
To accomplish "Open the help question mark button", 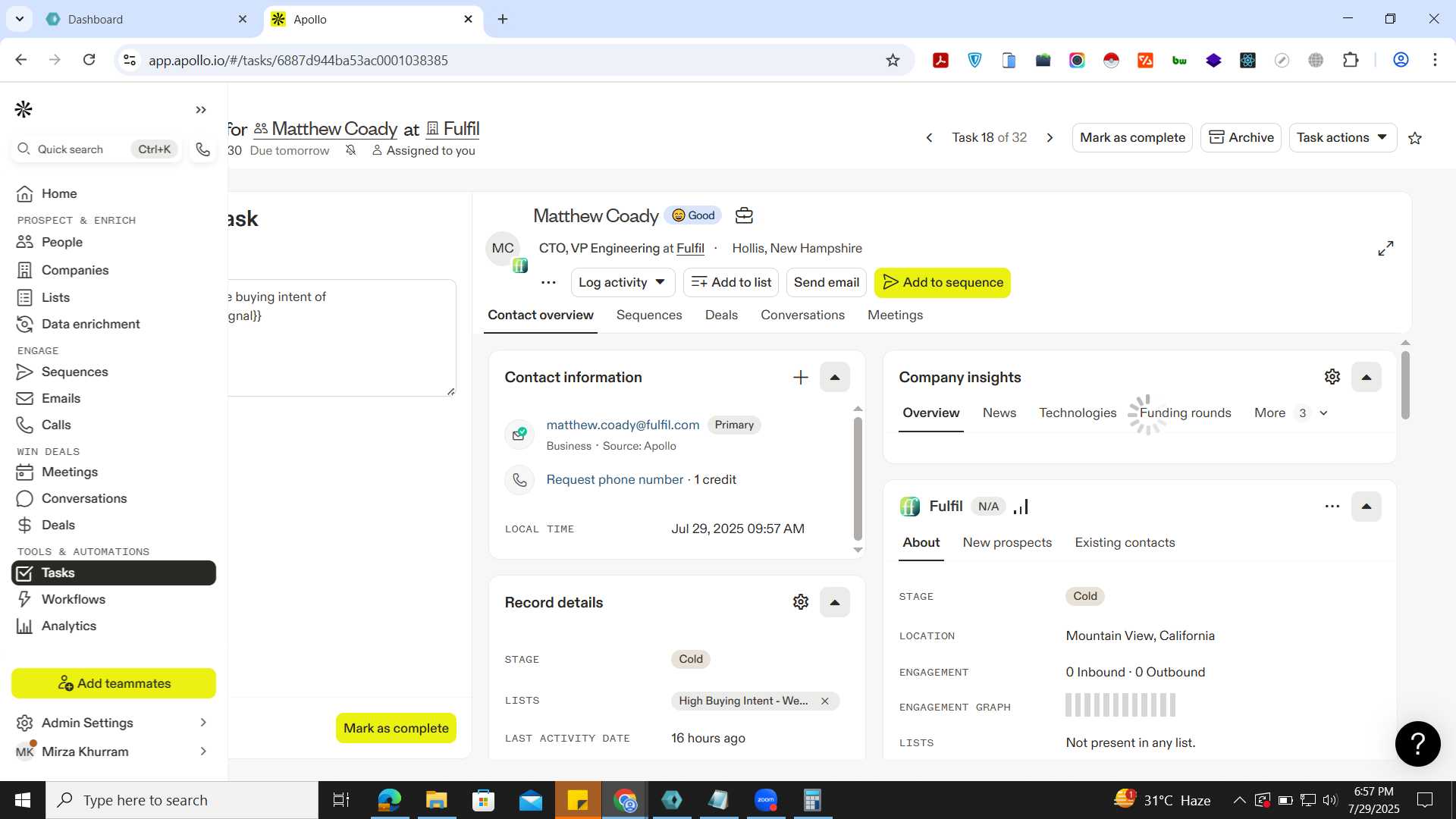I will tap(1417, 744).
